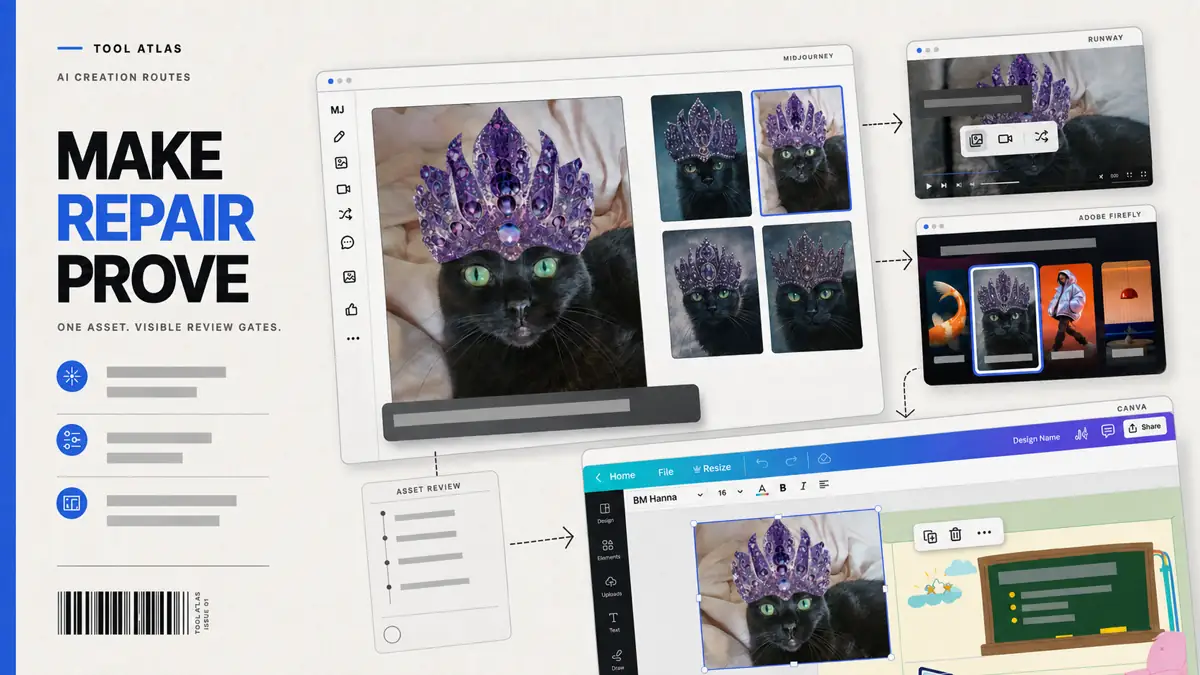
Task: Choose the video camera icon in Runway
Action: click(1006, 139)
